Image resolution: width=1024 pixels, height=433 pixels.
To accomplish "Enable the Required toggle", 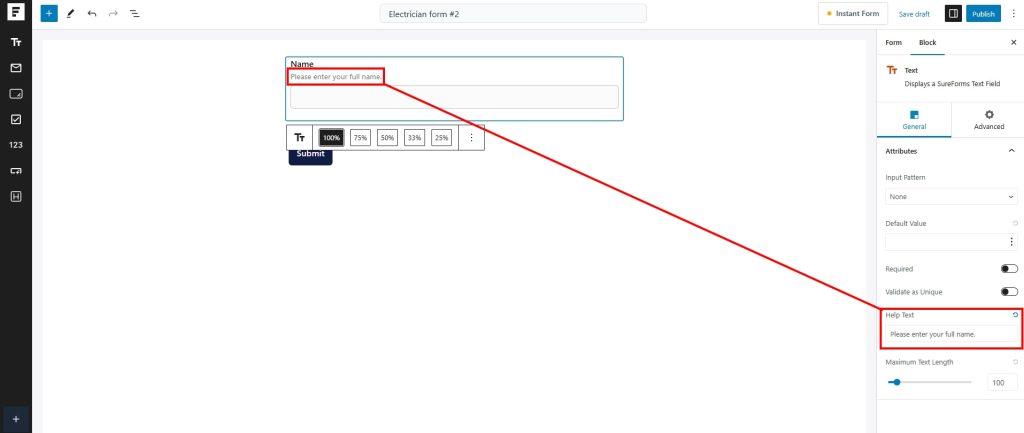I will coord(1009,269).
